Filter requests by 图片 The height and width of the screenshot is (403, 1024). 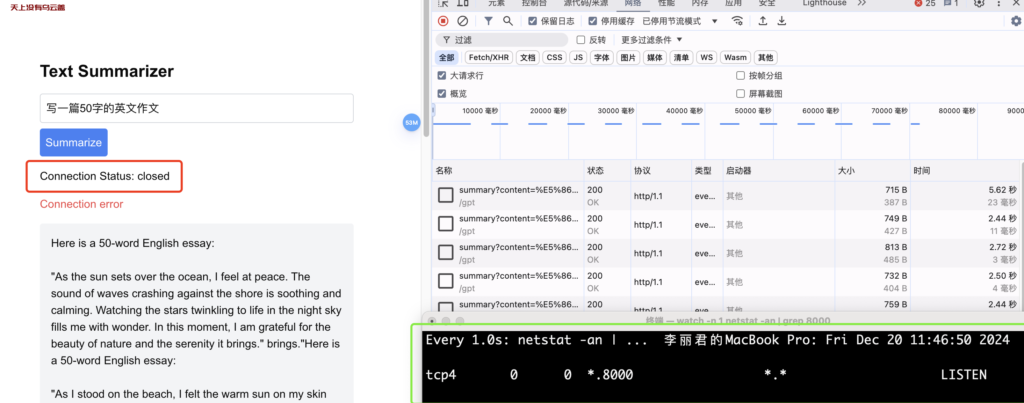pyautogui.click(x=628, y=57)
